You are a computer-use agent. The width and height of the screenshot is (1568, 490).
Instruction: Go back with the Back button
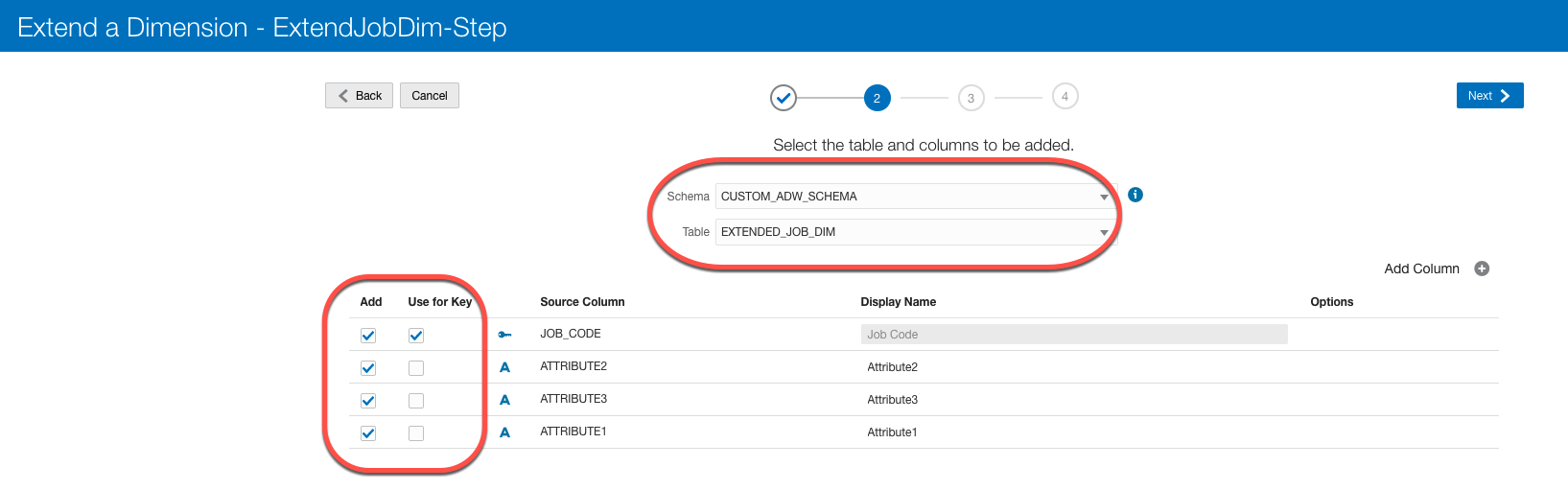coord(360,96)
